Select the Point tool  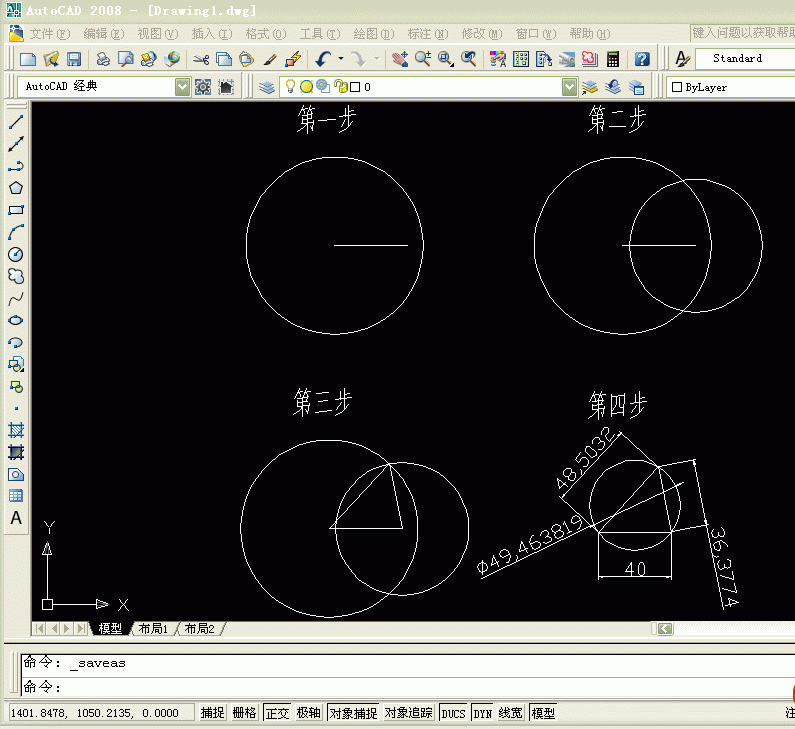pyautogui.click(x=16, y=409)
